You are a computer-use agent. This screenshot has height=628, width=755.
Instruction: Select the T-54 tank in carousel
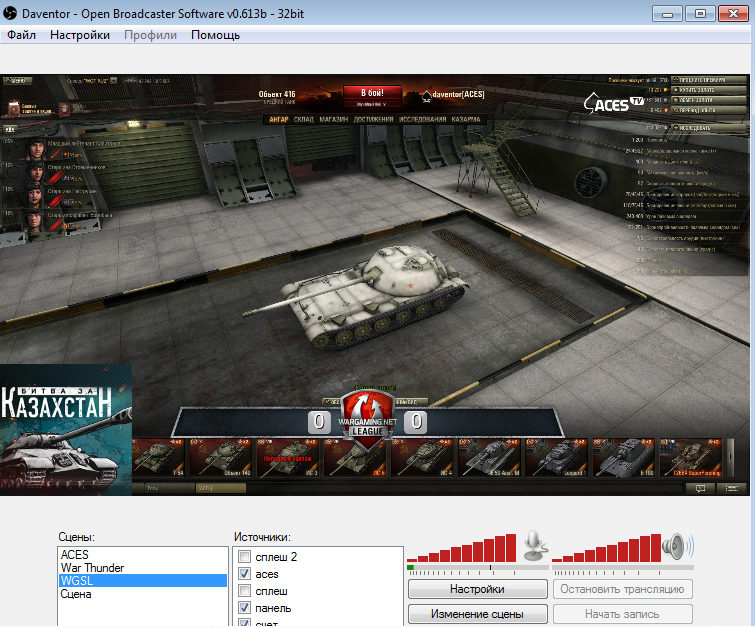(159, 458)
